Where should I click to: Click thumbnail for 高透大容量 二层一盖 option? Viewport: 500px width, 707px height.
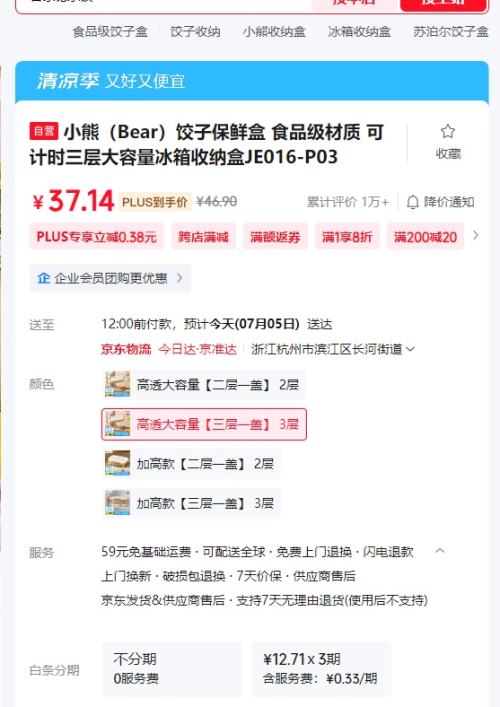click(118, 384)
